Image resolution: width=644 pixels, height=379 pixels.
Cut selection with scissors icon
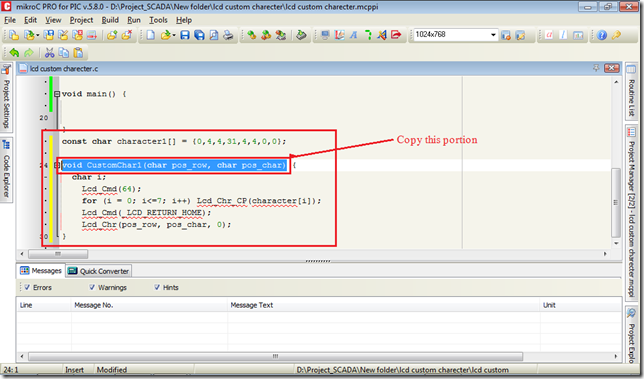tap(49, 53)
